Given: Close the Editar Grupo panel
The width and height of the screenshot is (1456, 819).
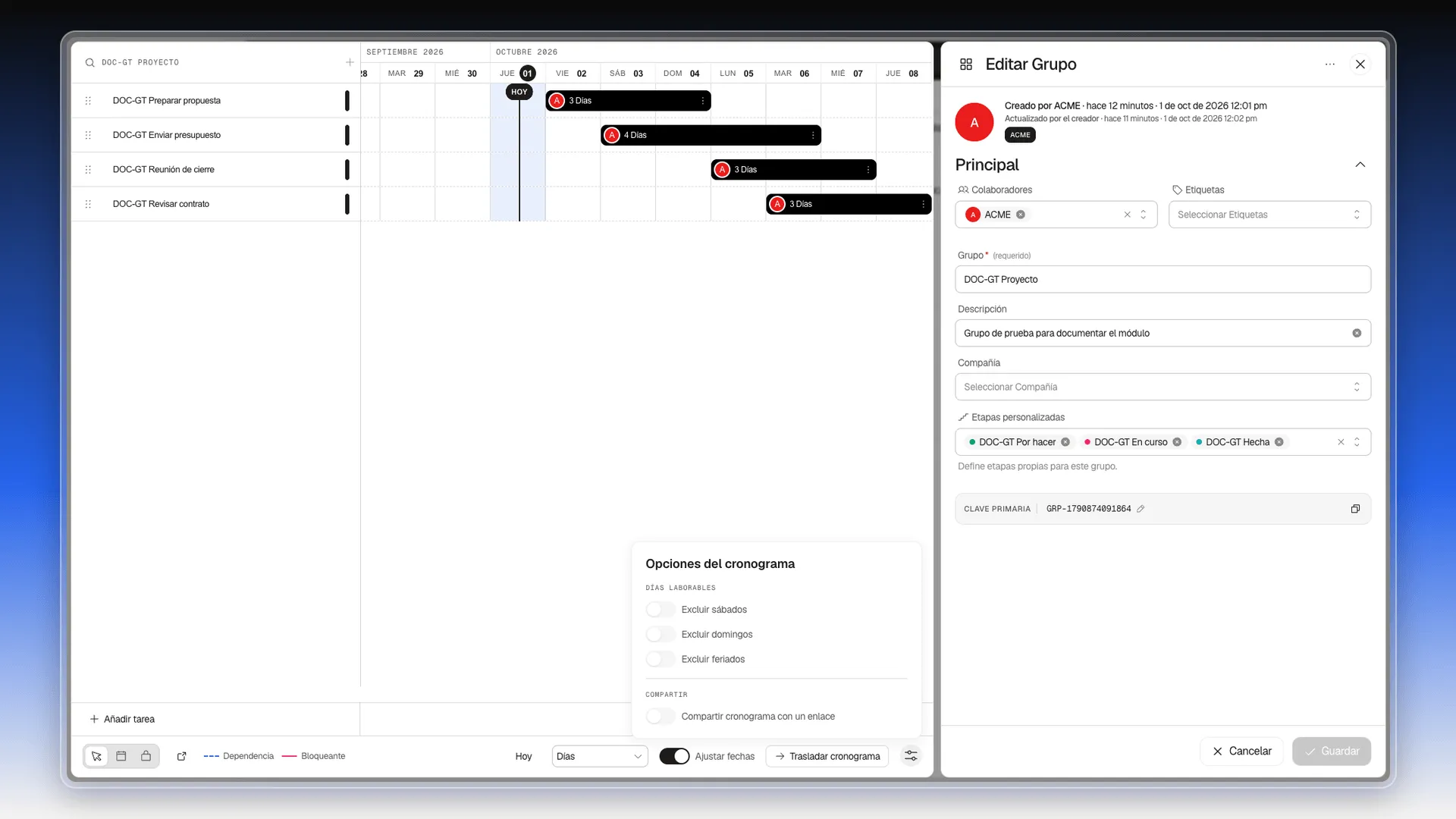Looking at the screenshot, I should 1360,64.
